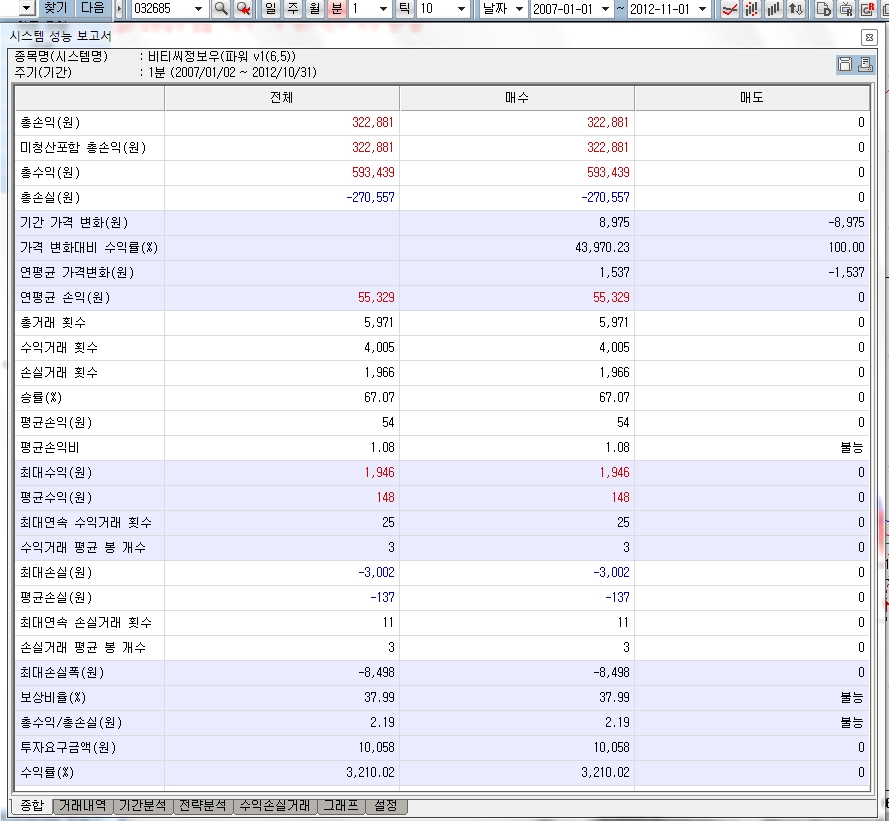This screenshot has height=821, width=889.
Task: Click the red magnifier search icon
Action: pos(243,9)
